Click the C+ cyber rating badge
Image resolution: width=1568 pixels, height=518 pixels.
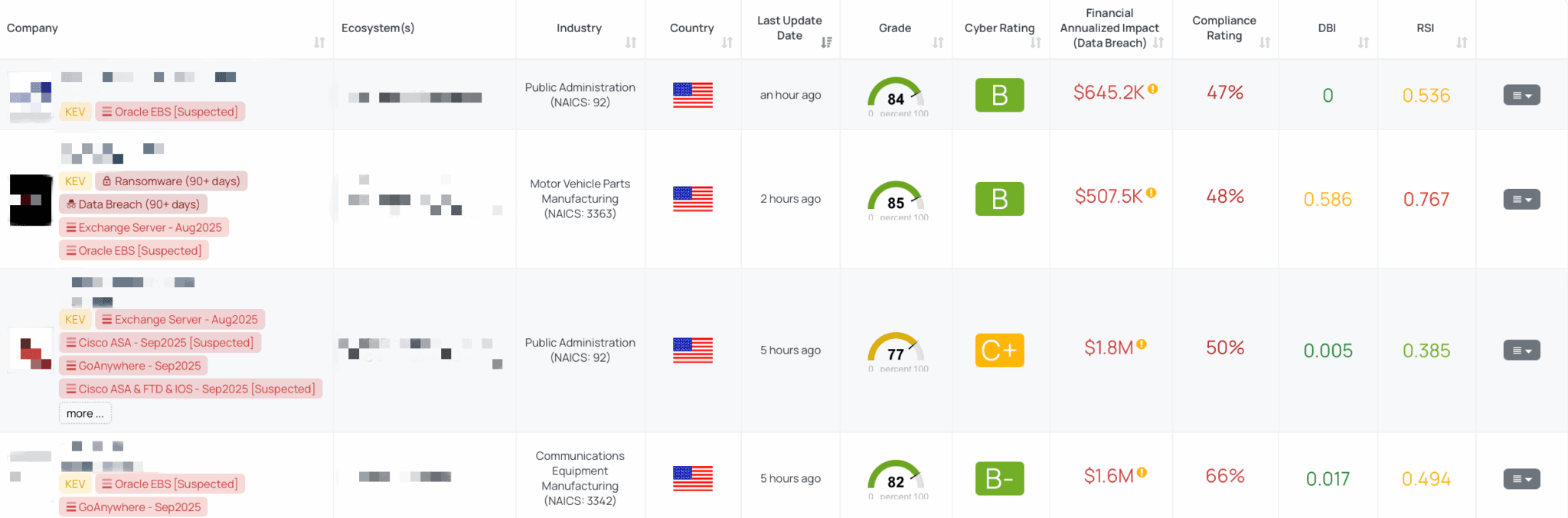click(999, 350)
